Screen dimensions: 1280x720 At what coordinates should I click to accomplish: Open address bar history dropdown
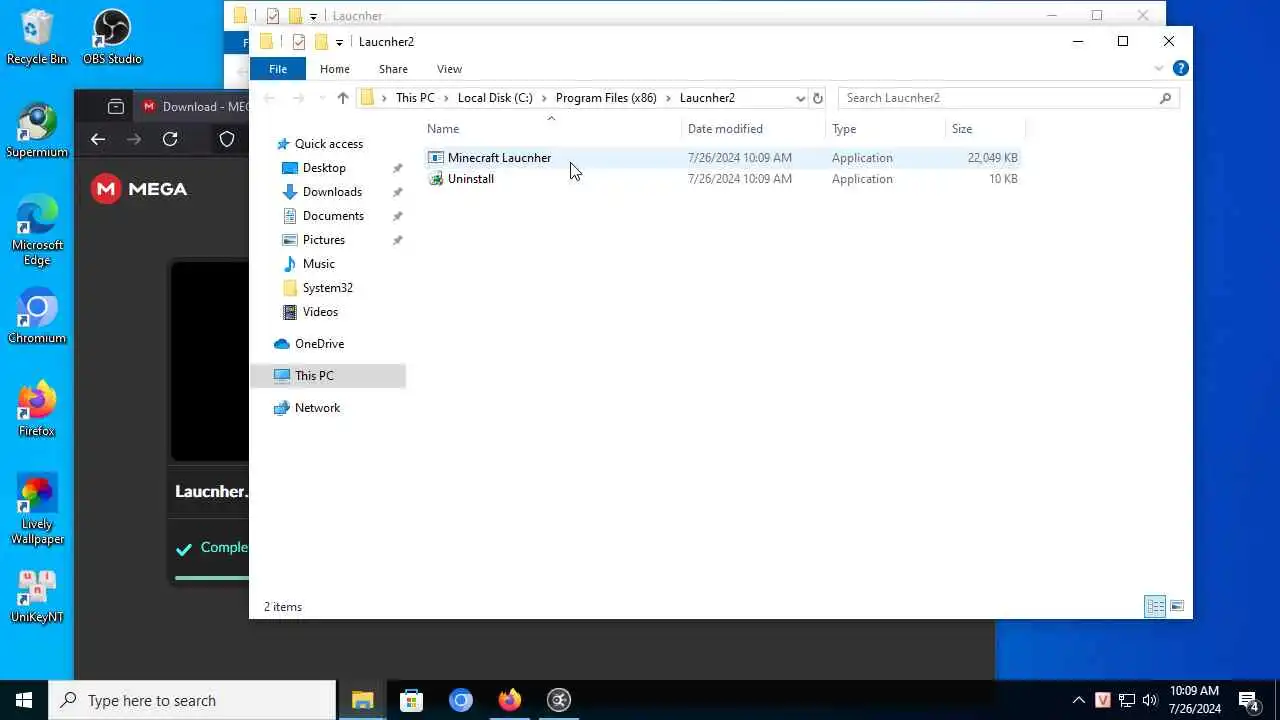800,98
